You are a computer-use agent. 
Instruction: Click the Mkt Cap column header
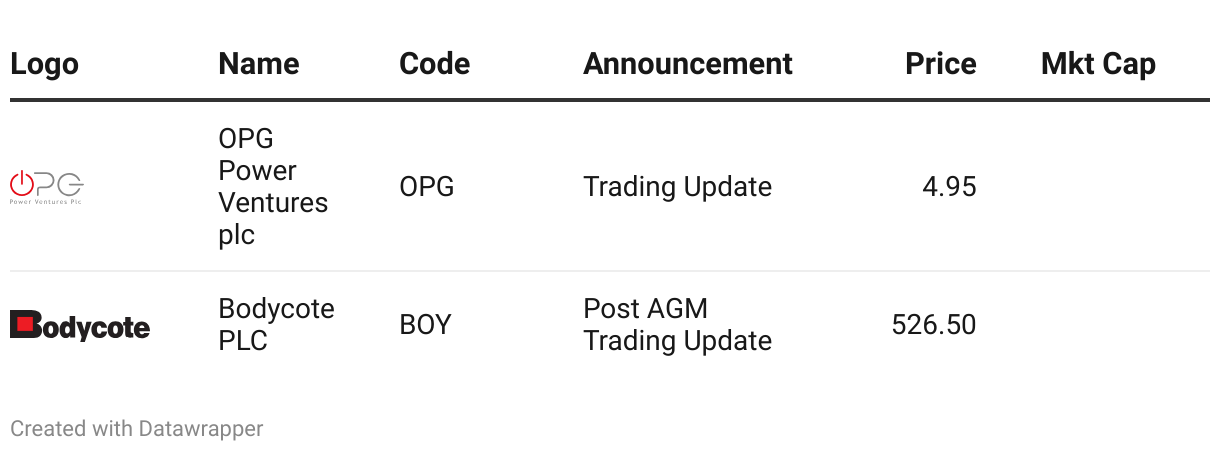click(1098, 64)
